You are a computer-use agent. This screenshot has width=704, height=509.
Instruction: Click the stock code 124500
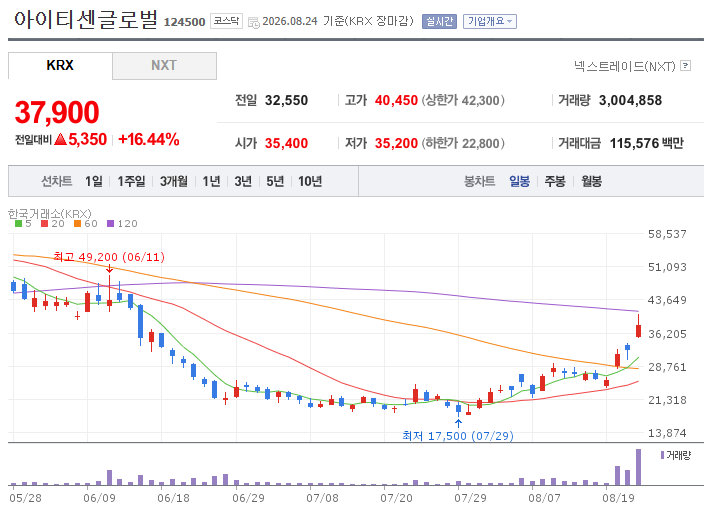(185, 22)
